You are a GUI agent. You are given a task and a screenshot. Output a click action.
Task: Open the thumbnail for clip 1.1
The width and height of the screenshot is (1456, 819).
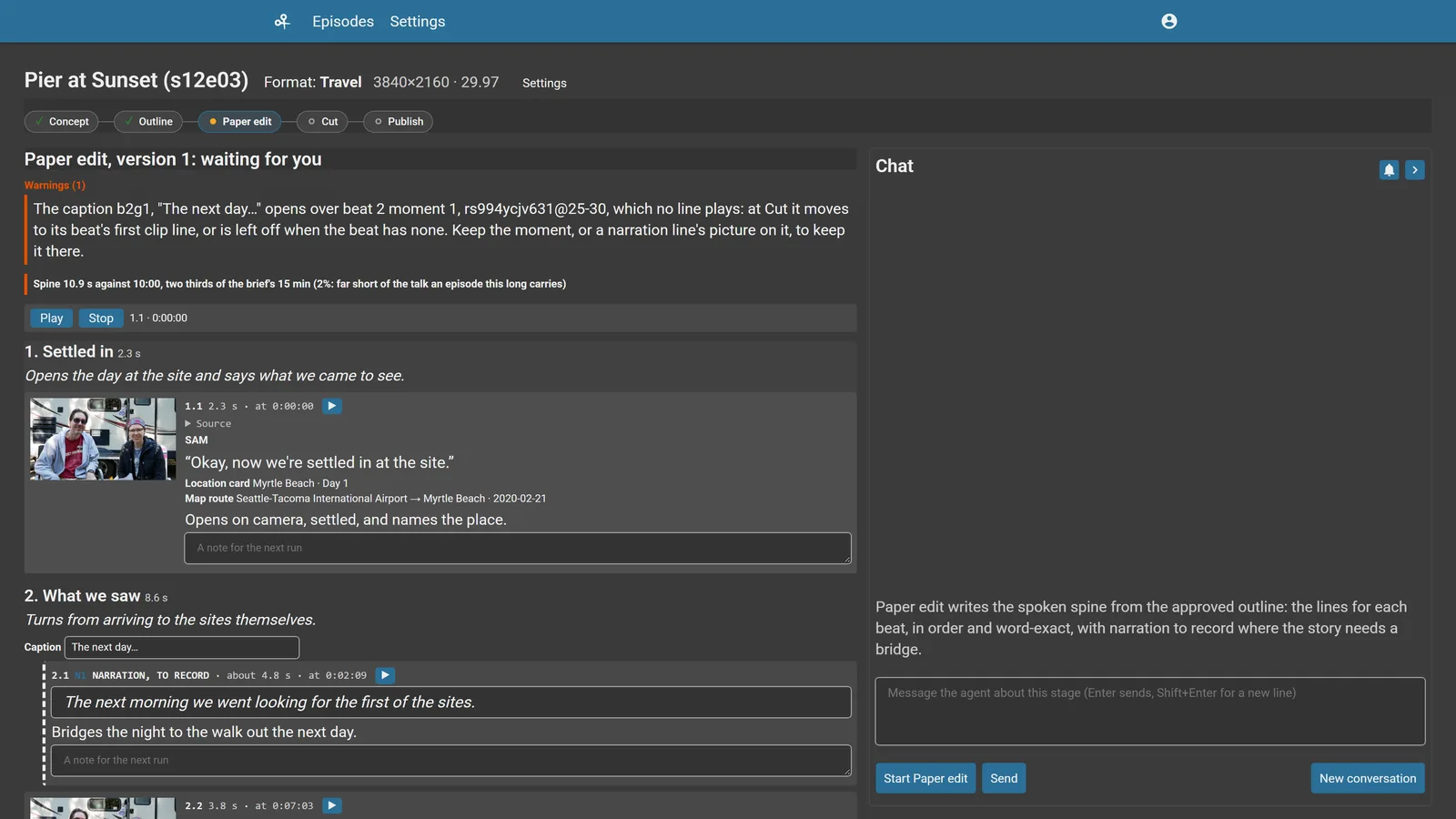coord(103,439)
